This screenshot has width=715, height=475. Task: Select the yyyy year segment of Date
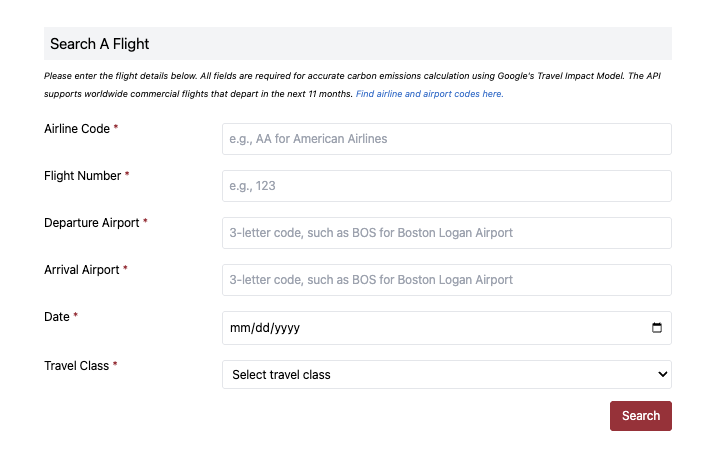click(x=285, y=328)
